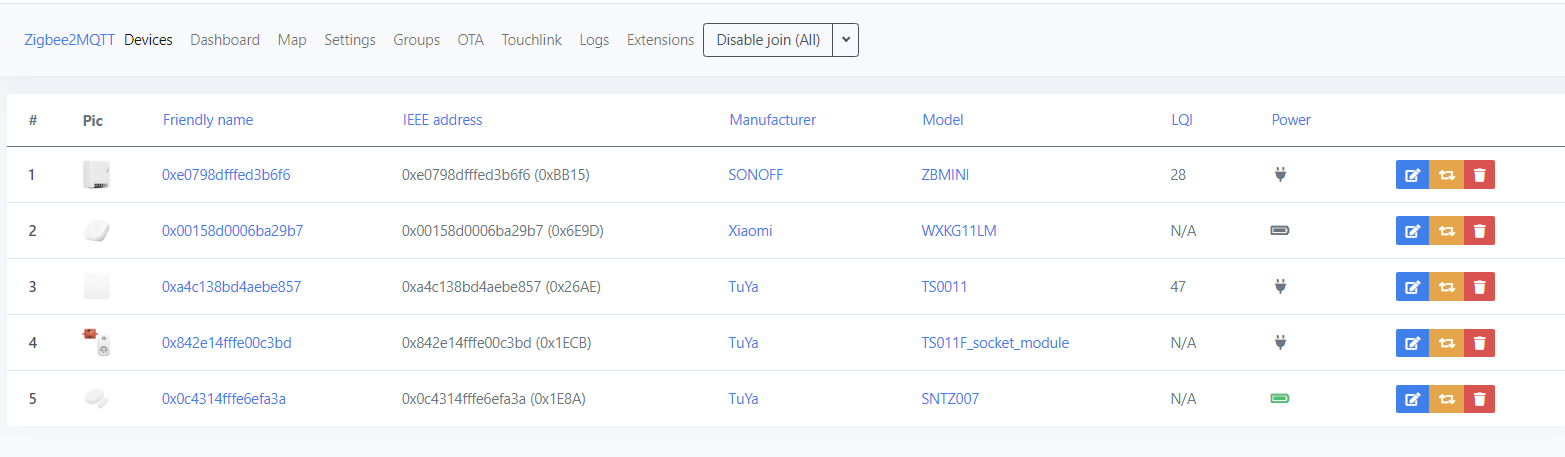Image resolution: width=1565 pixels, height=457 pixels.
Task: Open device 0x842e14fffe00c3bd friendly name link
Action: [x=227, y=343]
